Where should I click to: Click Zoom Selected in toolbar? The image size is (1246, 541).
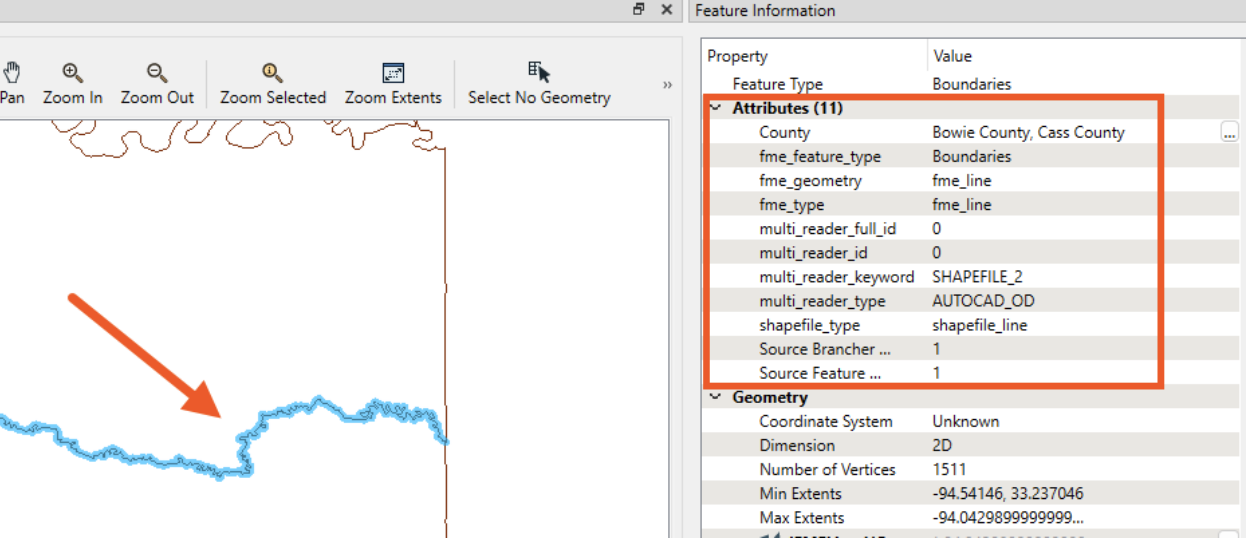click(x=273, y=84)
